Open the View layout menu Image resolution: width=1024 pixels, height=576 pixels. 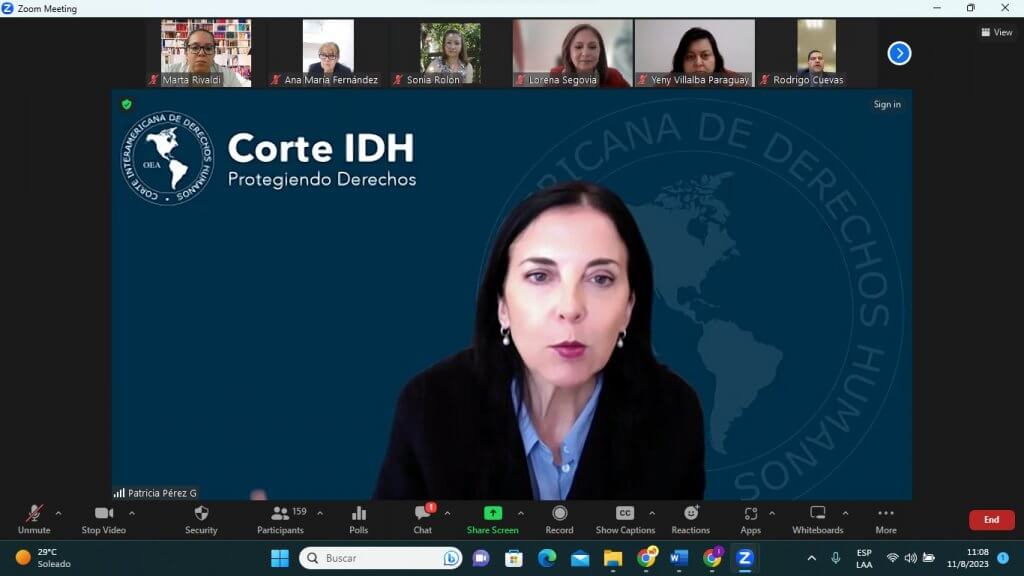tap(997, 32)
